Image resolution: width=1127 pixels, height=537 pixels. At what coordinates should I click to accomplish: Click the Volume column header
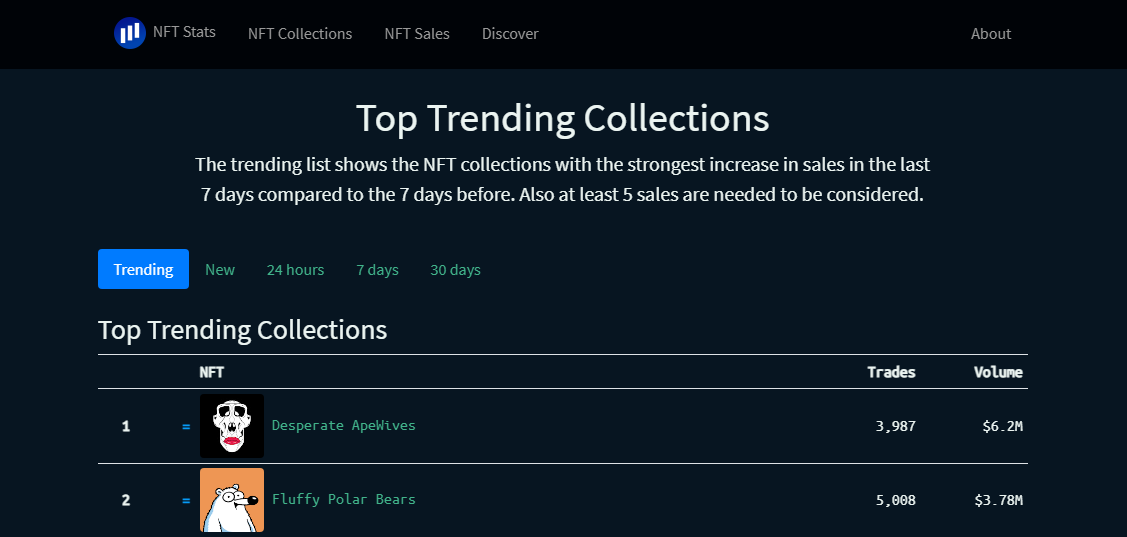(x=998, y=372)
